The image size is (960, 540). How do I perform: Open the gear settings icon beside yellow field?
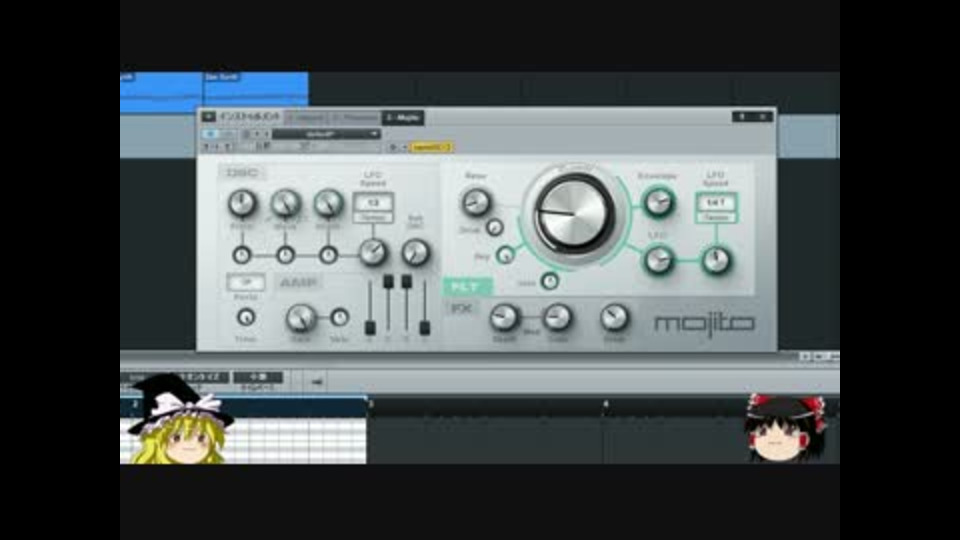point(393,147)
